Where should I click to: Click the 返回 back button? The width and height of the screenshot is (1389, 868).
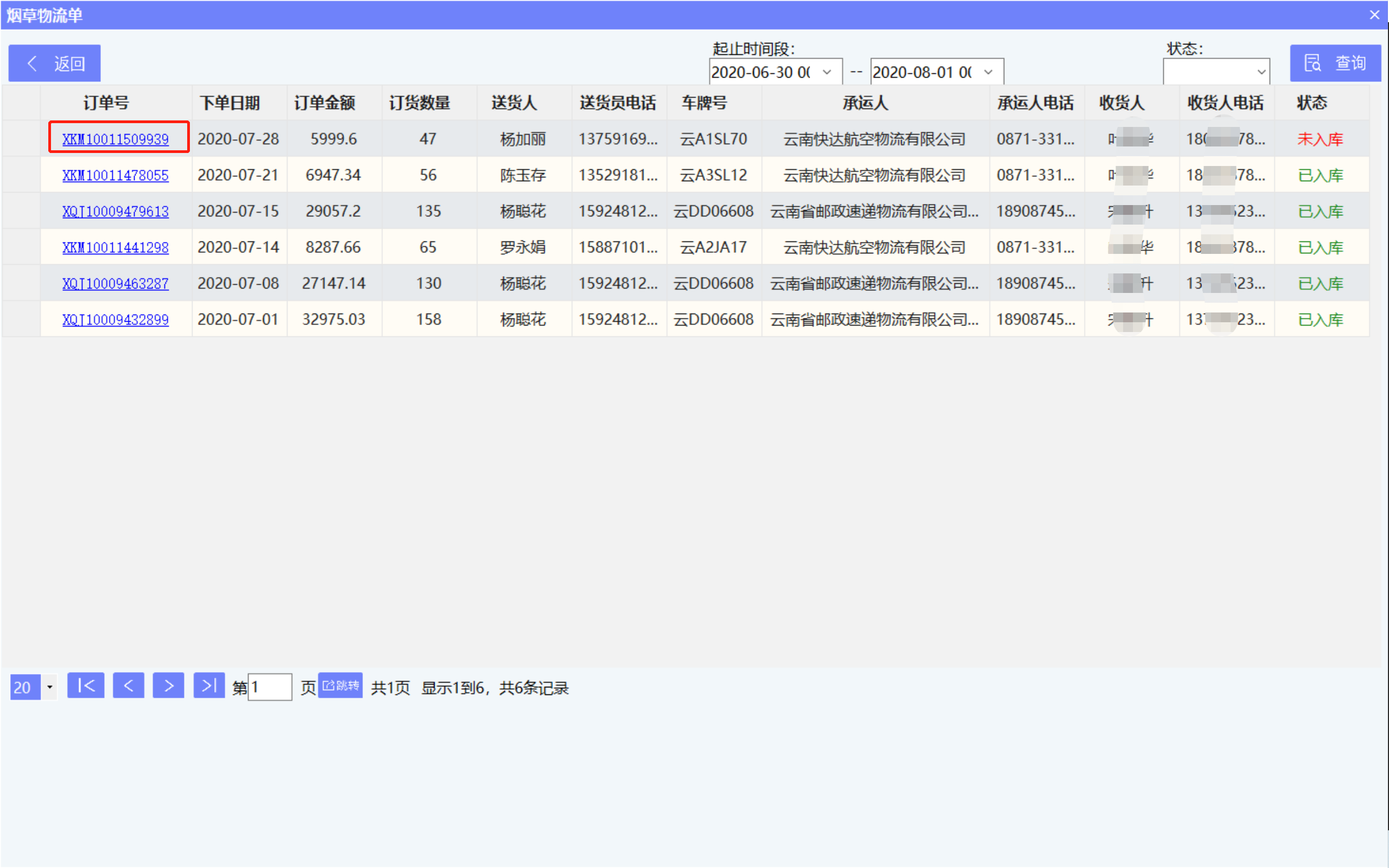point(54,63)
